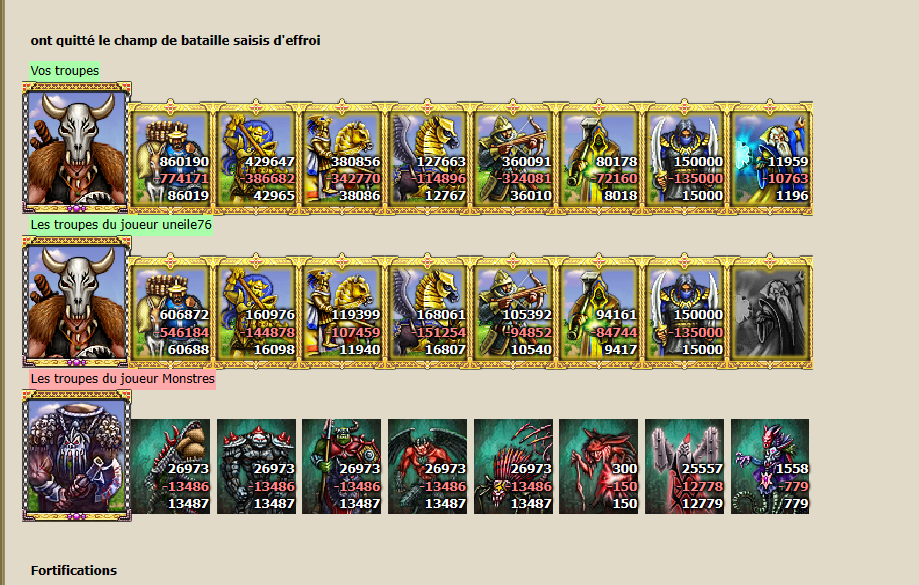
Task: Select the porter unit card showing 860190
Action: (171, 158)
